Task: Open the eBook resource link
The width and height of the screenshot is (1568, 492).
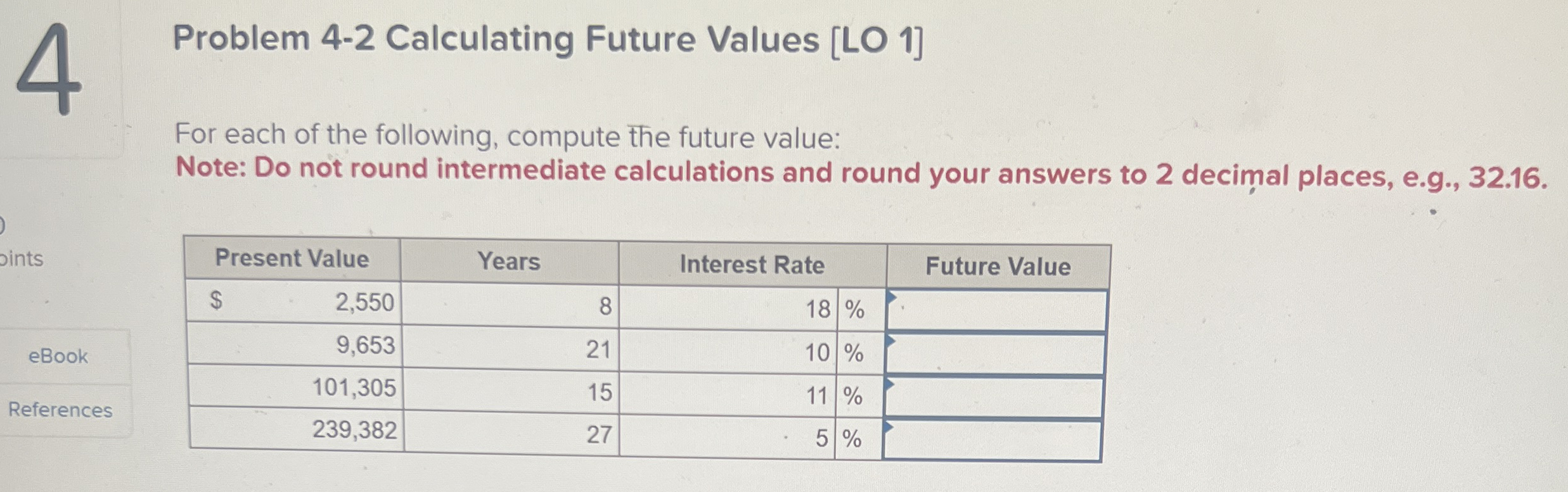Action: [58, 357]
